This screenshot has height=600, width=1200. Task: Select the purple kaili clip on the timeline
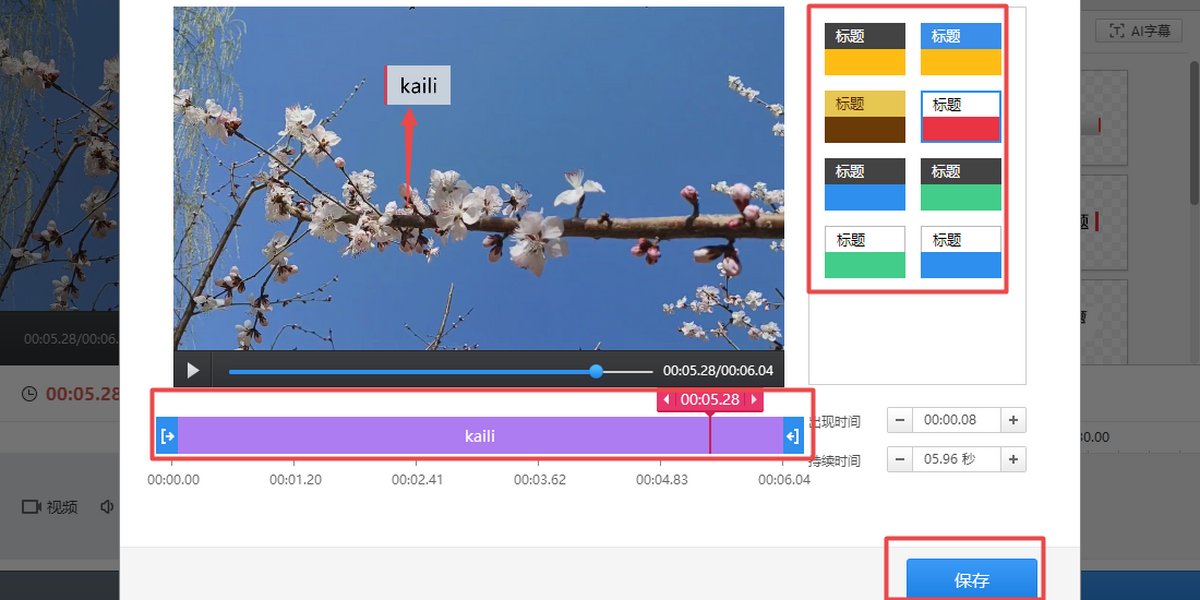(x=480, y=436)
